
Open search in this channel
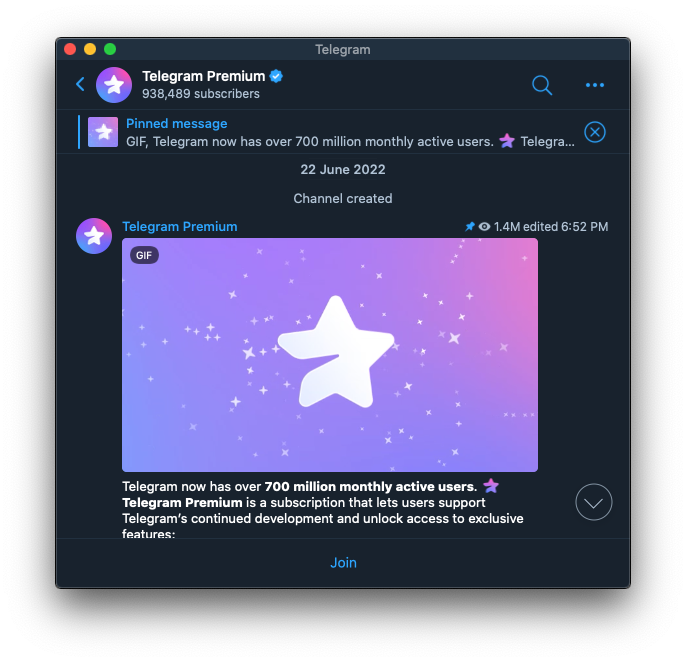pos(542,85)
